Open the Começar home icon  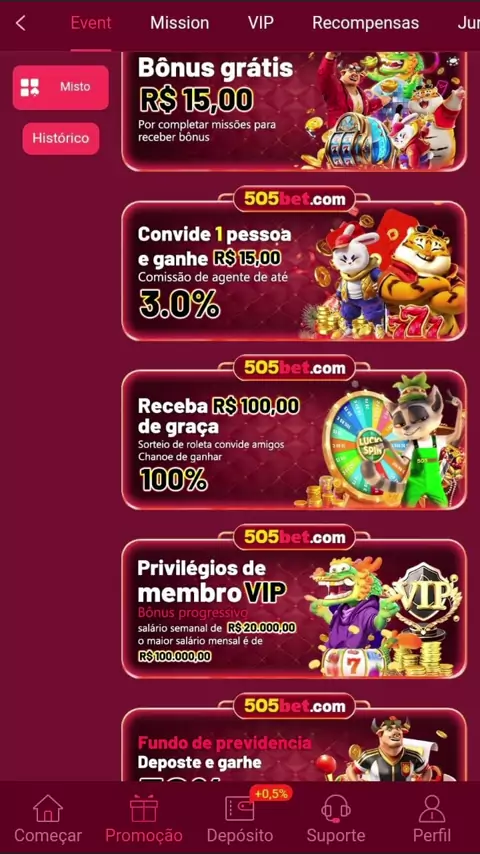[48, 808]
